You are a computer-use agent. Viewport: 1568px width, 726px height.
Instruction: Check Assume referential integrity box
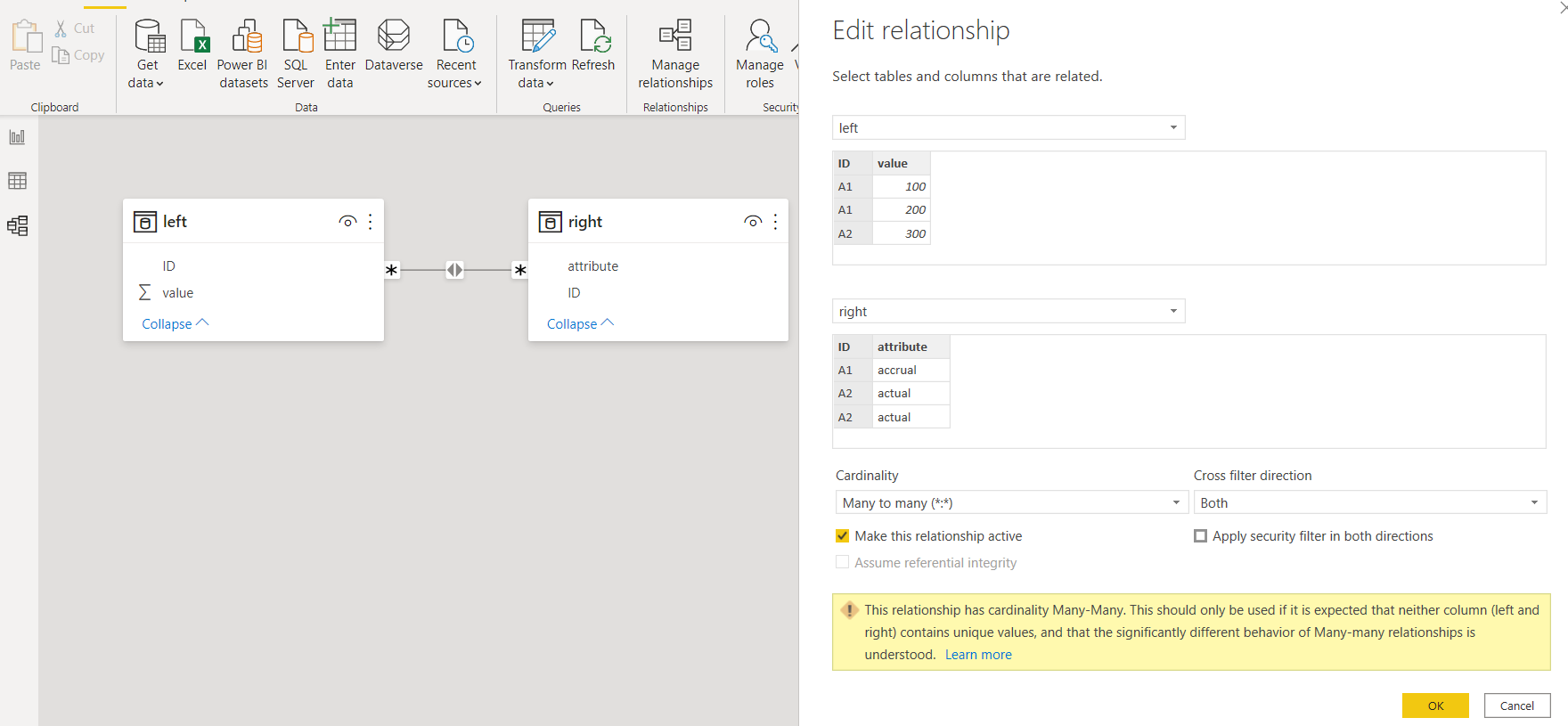click(x=843, y=563)
